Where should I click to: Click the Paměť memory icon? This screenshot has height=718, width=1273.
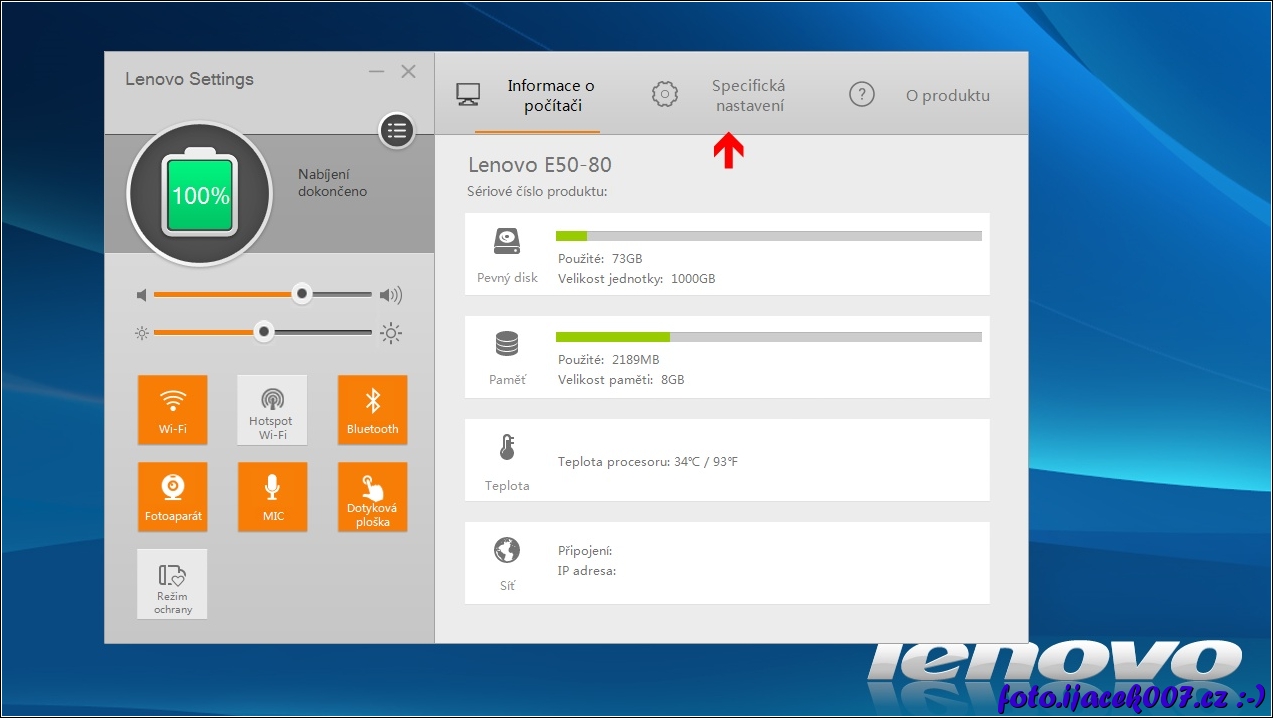coord(507,344)
